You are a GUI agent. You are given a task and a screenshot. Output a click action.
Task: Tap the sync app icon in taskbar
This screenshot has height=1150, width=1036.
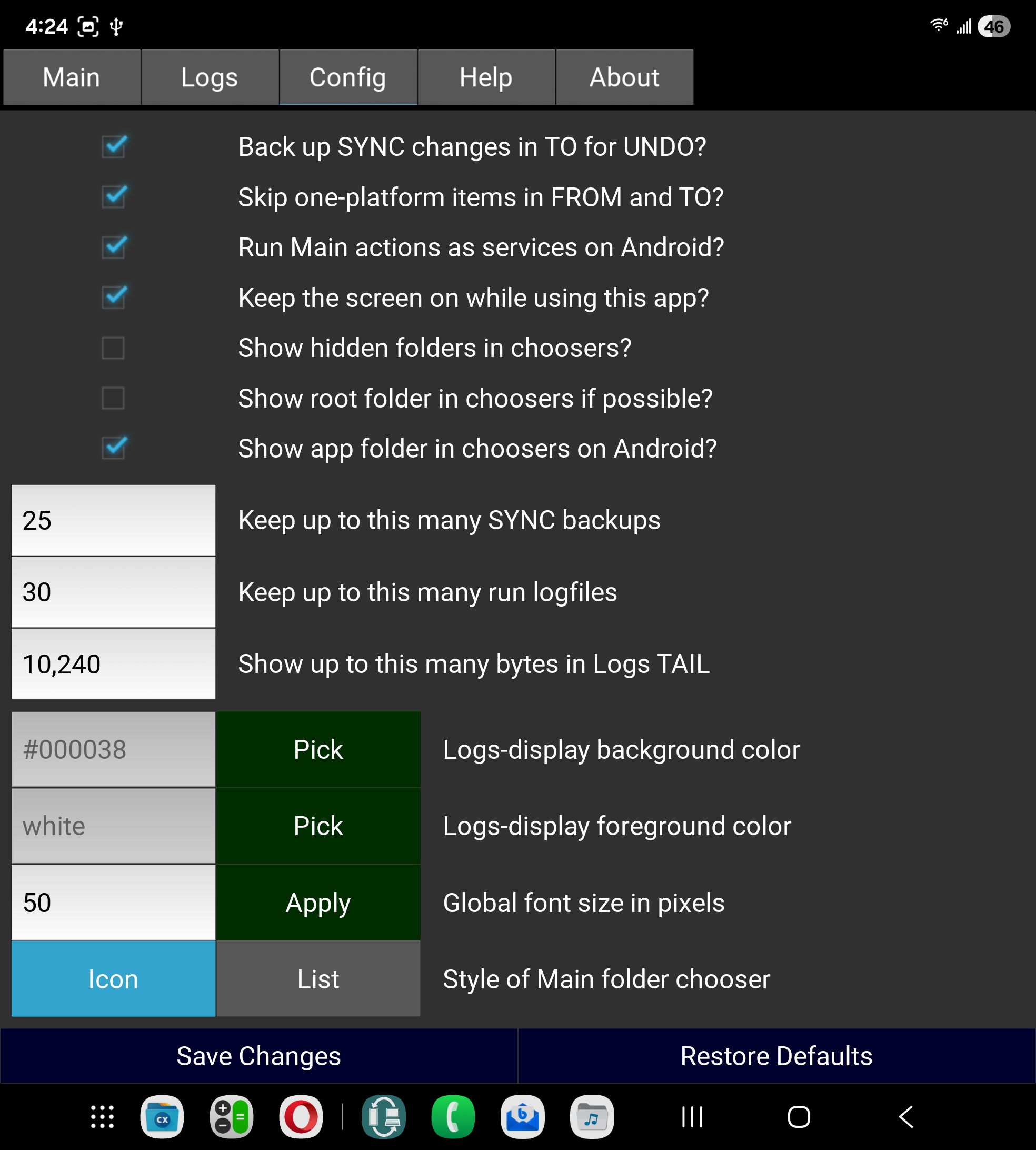384,1116
